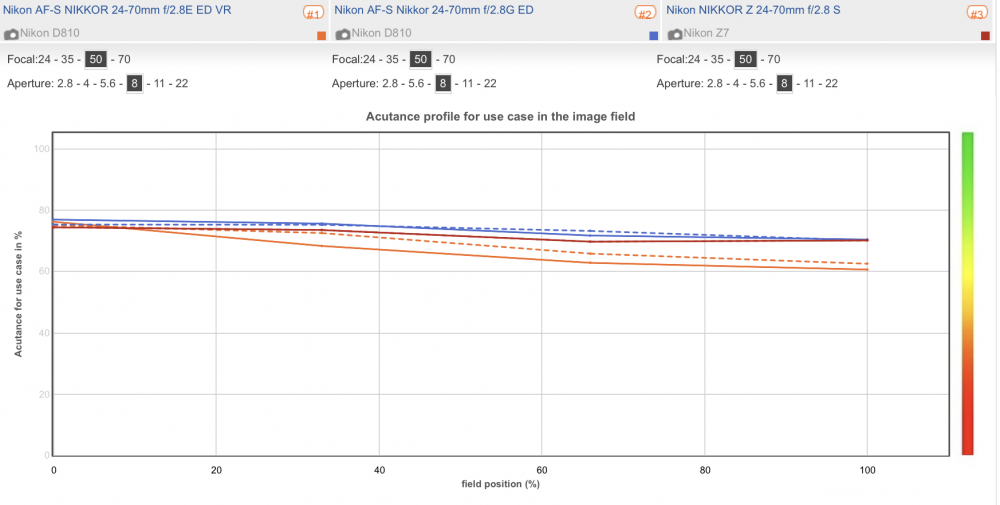Select focal length 70 for second lens
Image resolution: width=1000 pixels, height=505 pixels.
449,59
